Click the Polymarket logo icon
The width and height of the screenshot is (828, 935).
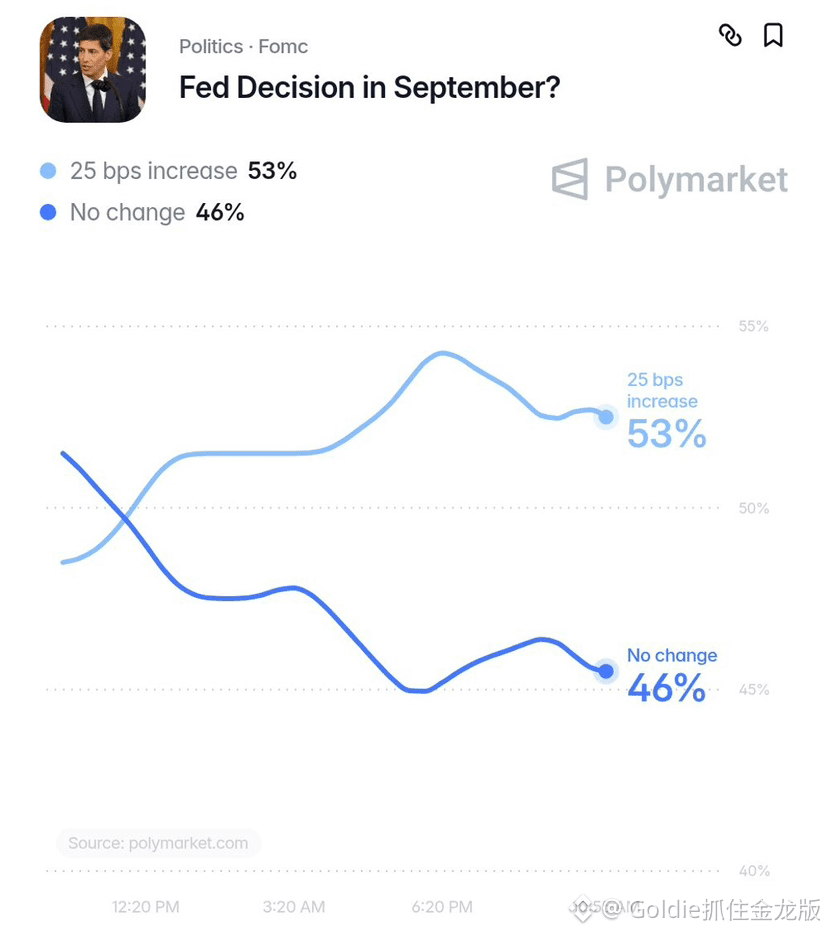[x=570, y=179]
